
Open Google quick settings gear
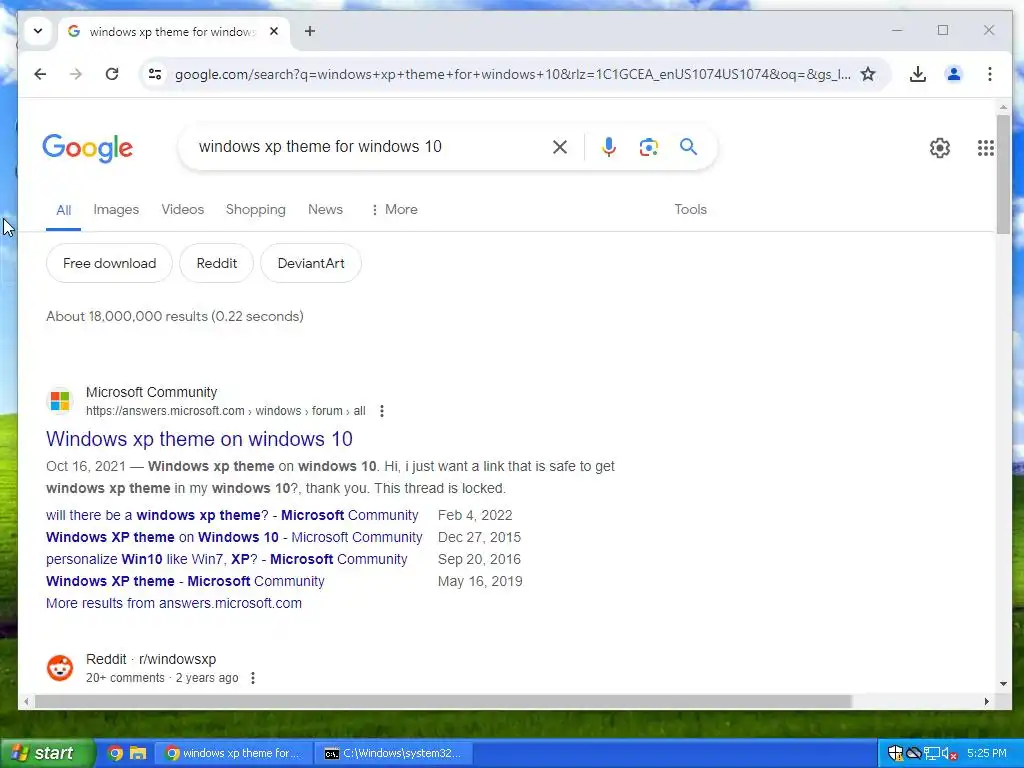point(939,148)
